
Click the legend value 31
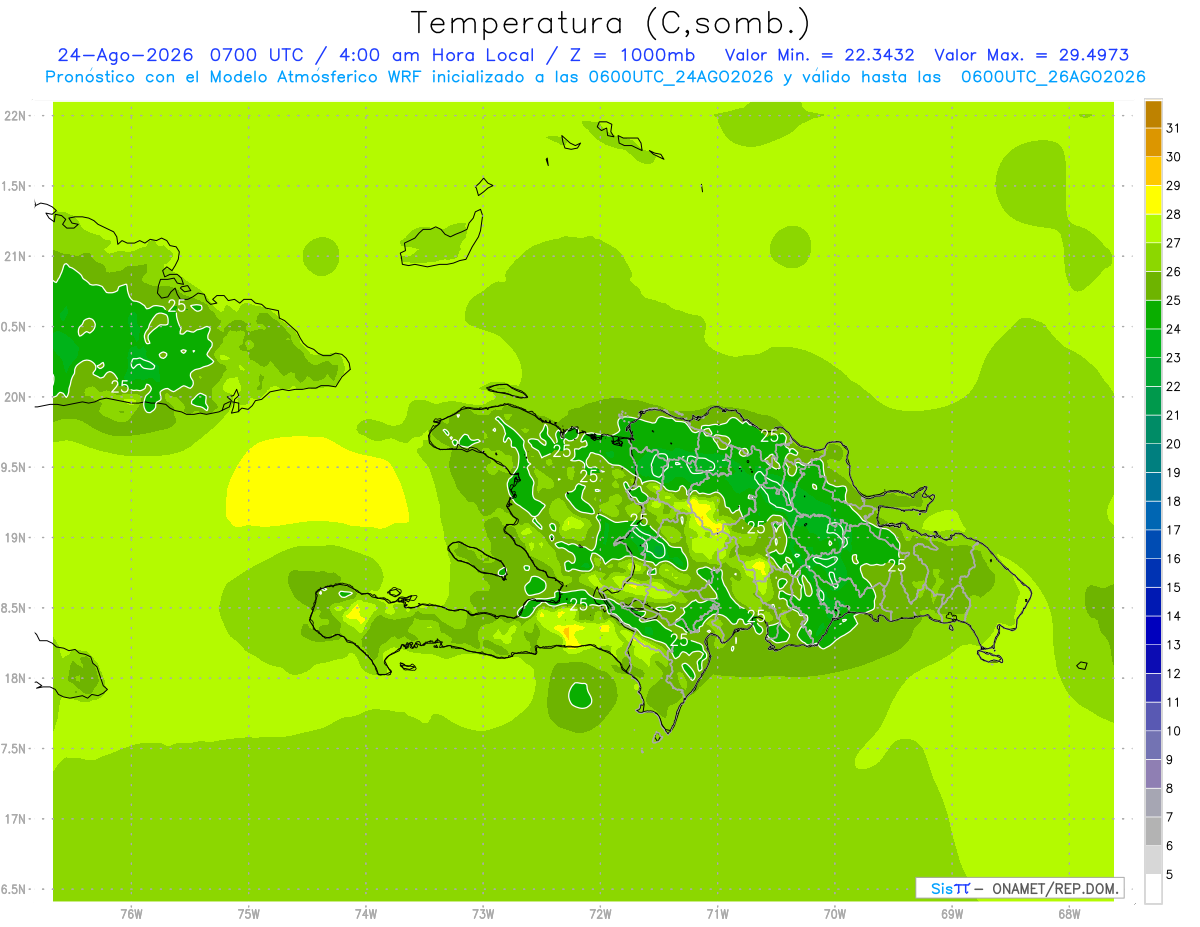[1174, 128]
